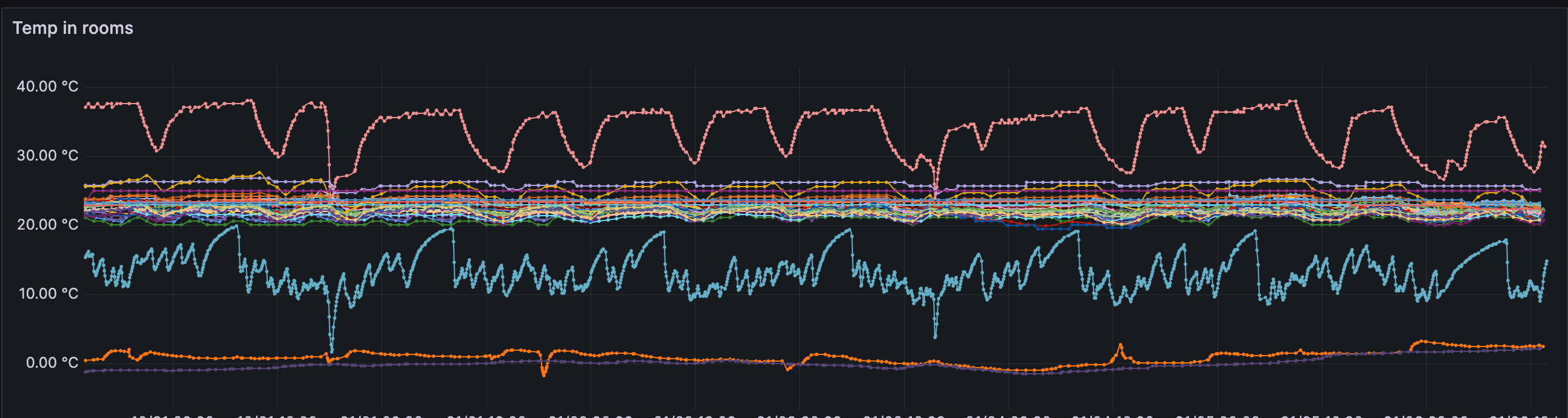Click the teal line's last data point
1568x418 pixels.
tap(1546, 262)
